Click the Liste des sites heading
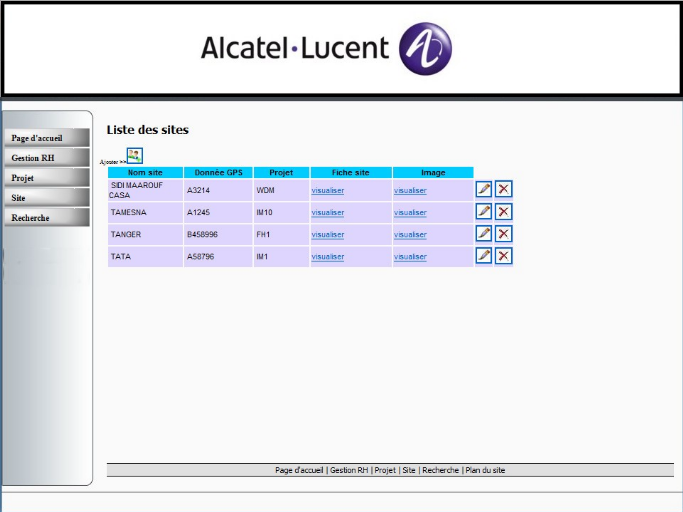 (148, 130)
